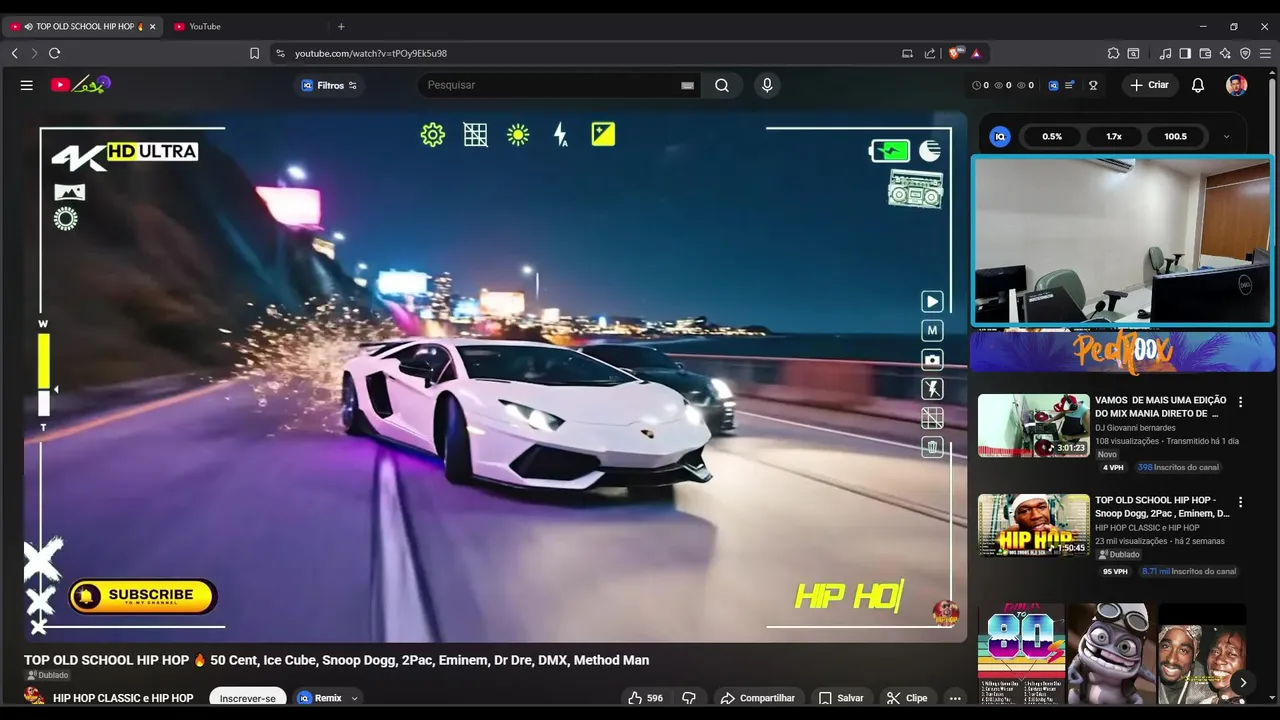
Task: View site settings icon in address bar
Action: [x=280, y=53]
